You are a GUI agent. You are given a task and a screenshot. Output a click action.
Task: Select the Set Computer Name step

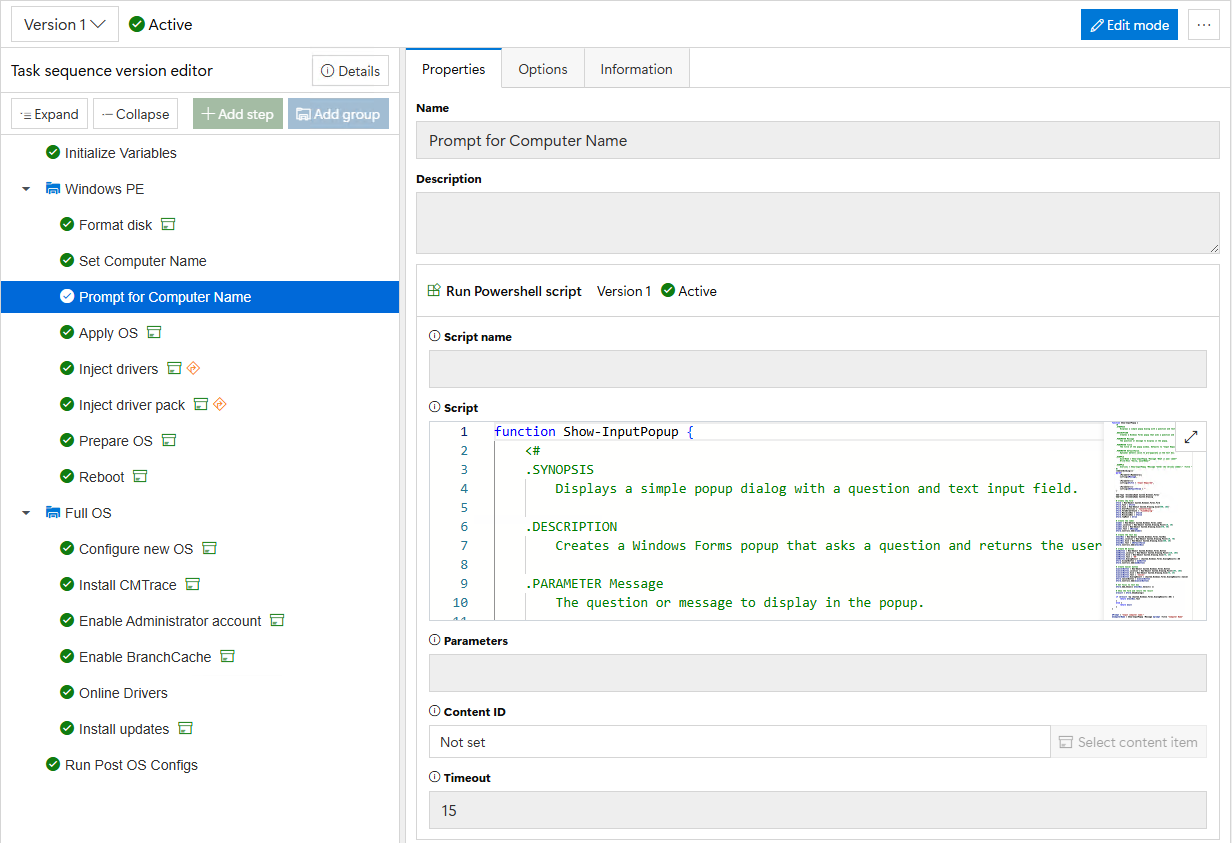[200, 261]
